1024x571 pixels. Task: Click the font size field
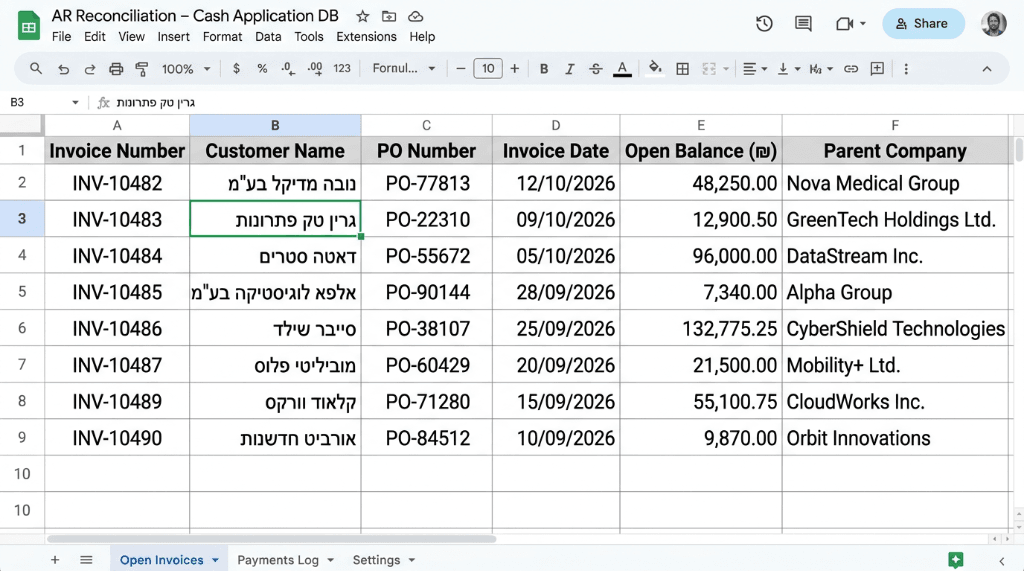(488, 69)
